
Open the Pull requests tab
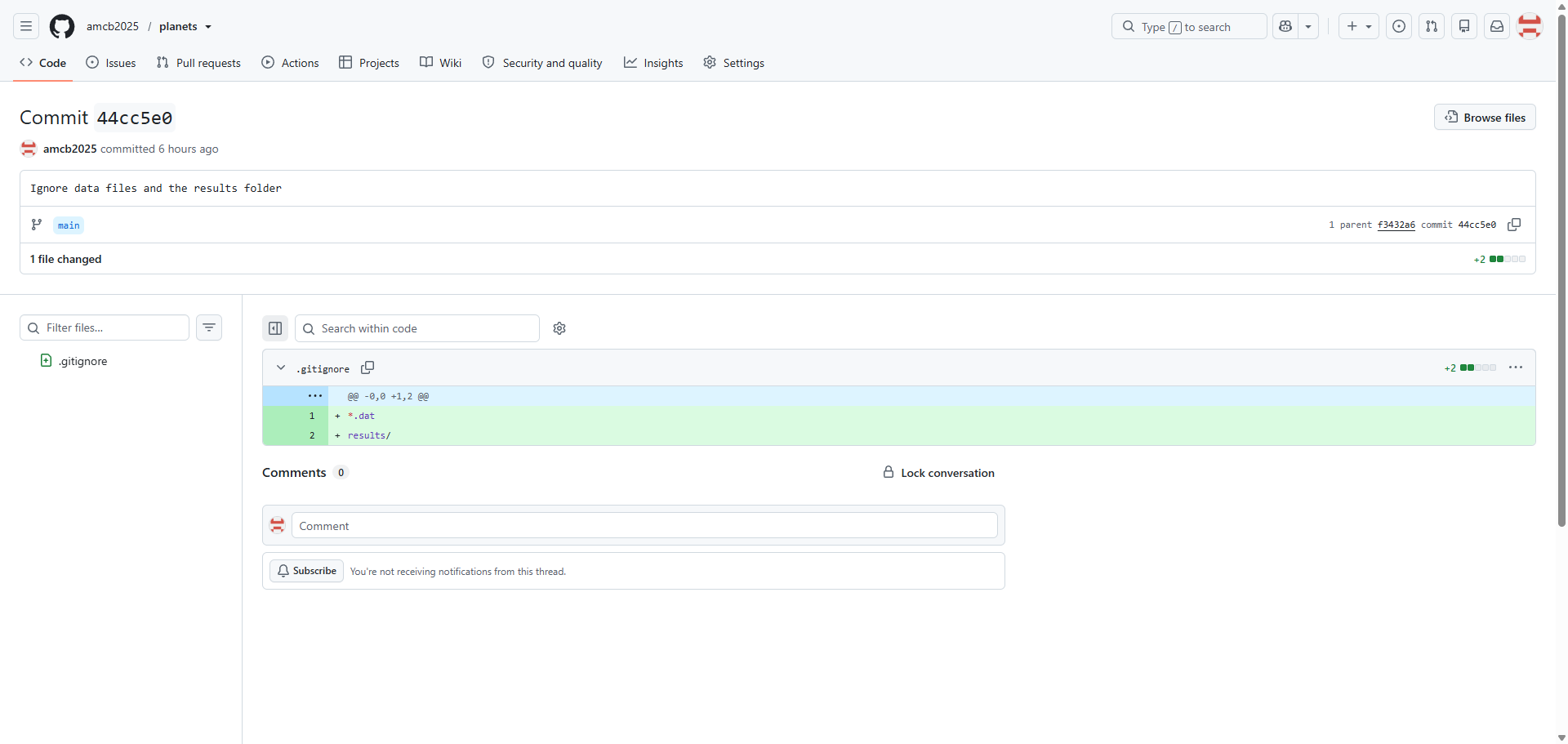point(198,63)
